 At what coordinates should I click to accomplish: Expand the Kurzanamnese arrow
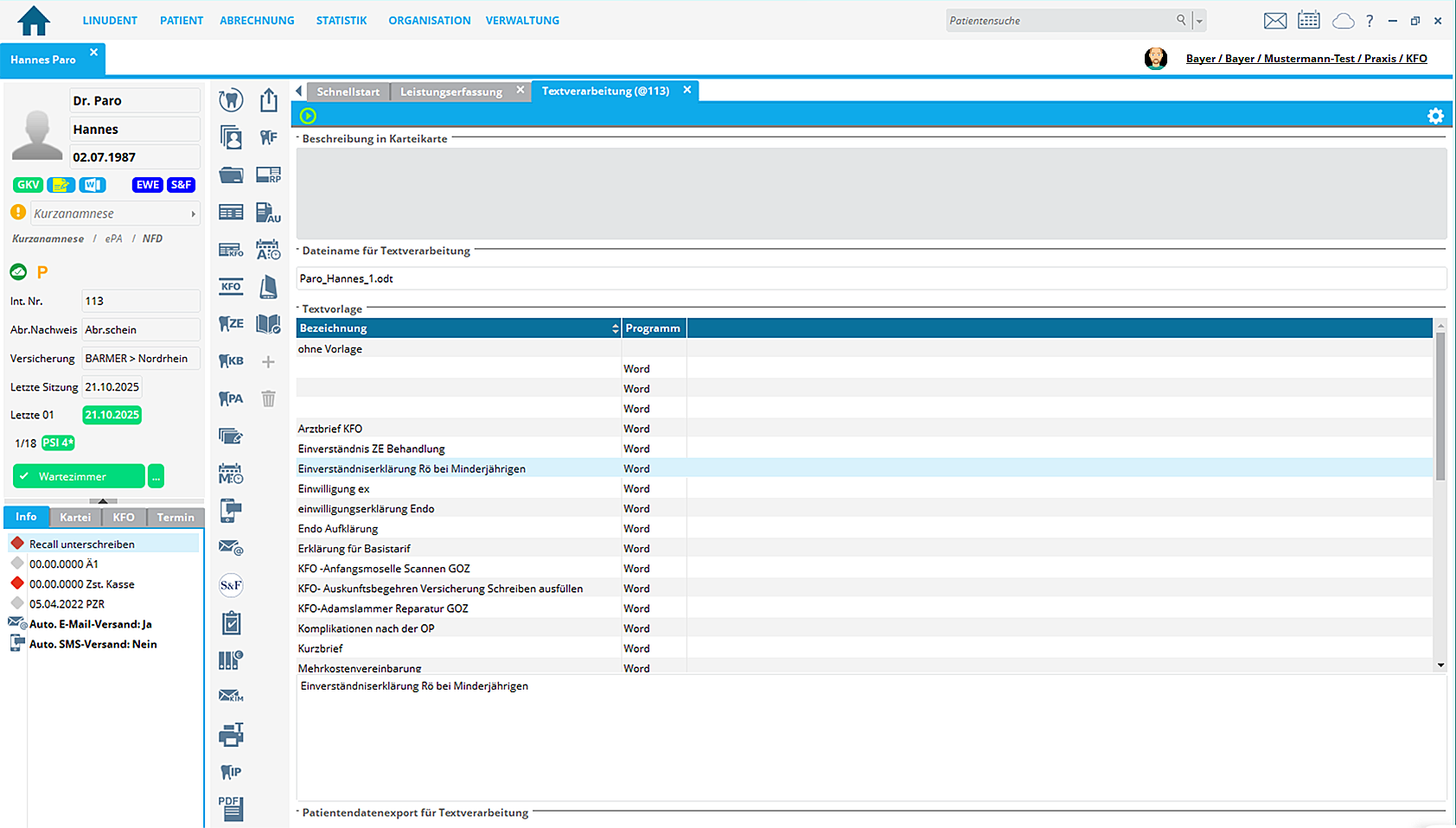pyautogui.click(x=193, y=213)
